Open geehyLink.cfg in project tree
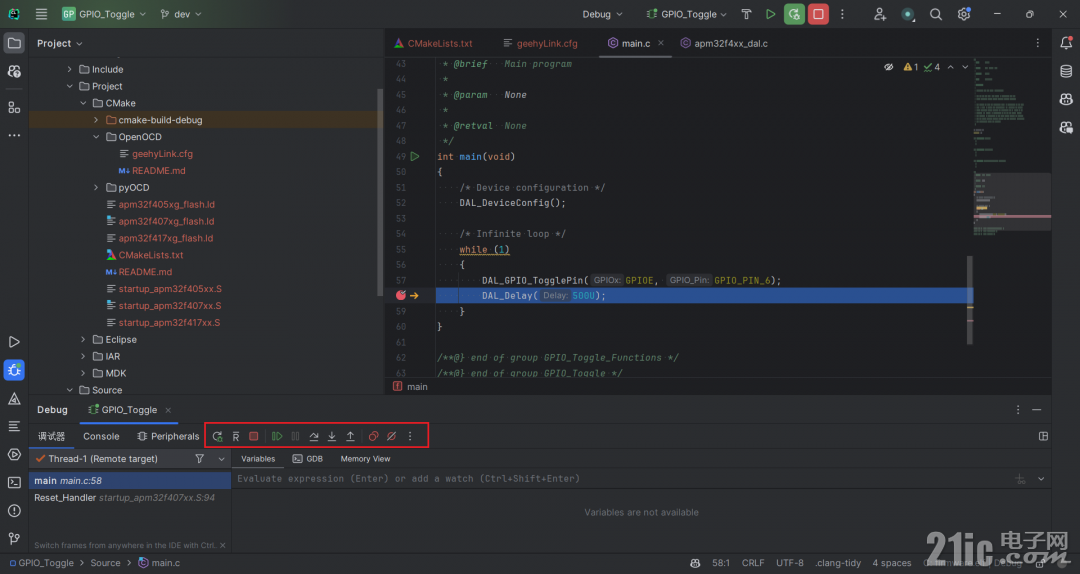The image size is (1080, 574). coord(162,154)
